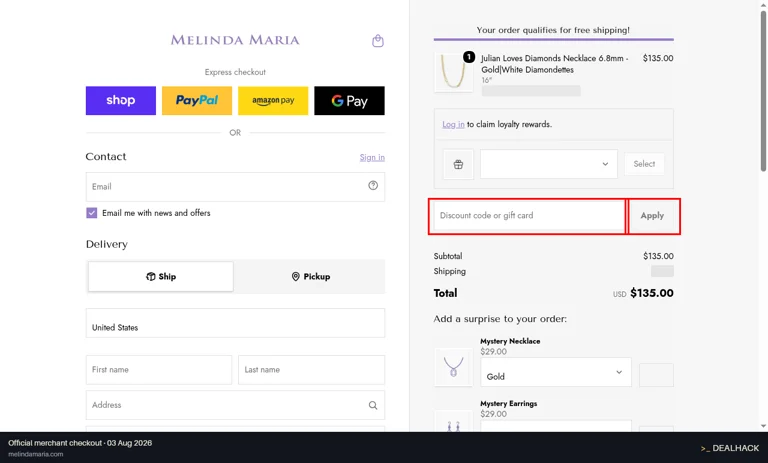Image resolution: width=768 pixels, height=463 pixels.
Task: Choose Amazon Pay express checkout
Action: point(273,100)
